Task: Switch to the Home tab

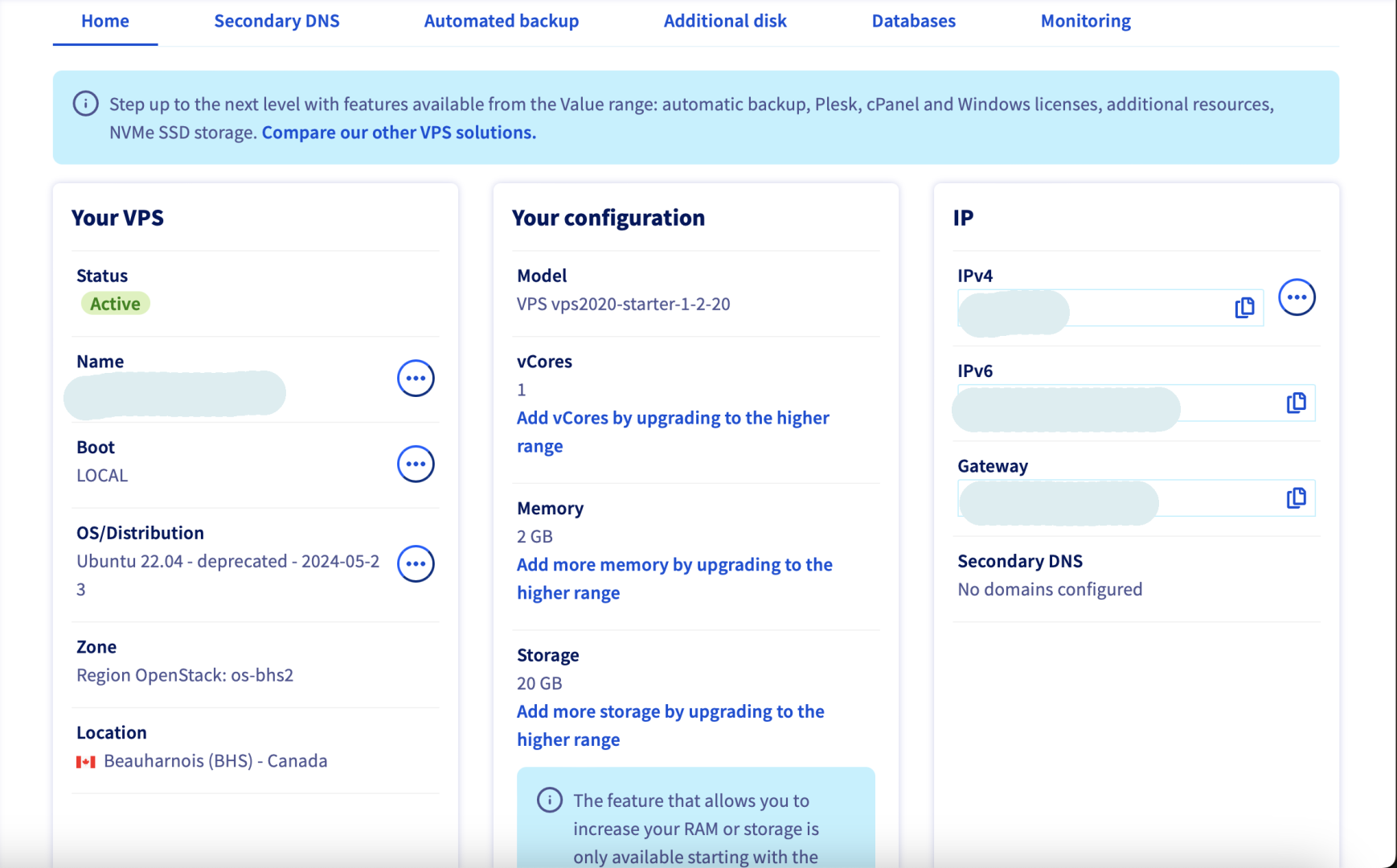Action: click(x=105, y=21)
